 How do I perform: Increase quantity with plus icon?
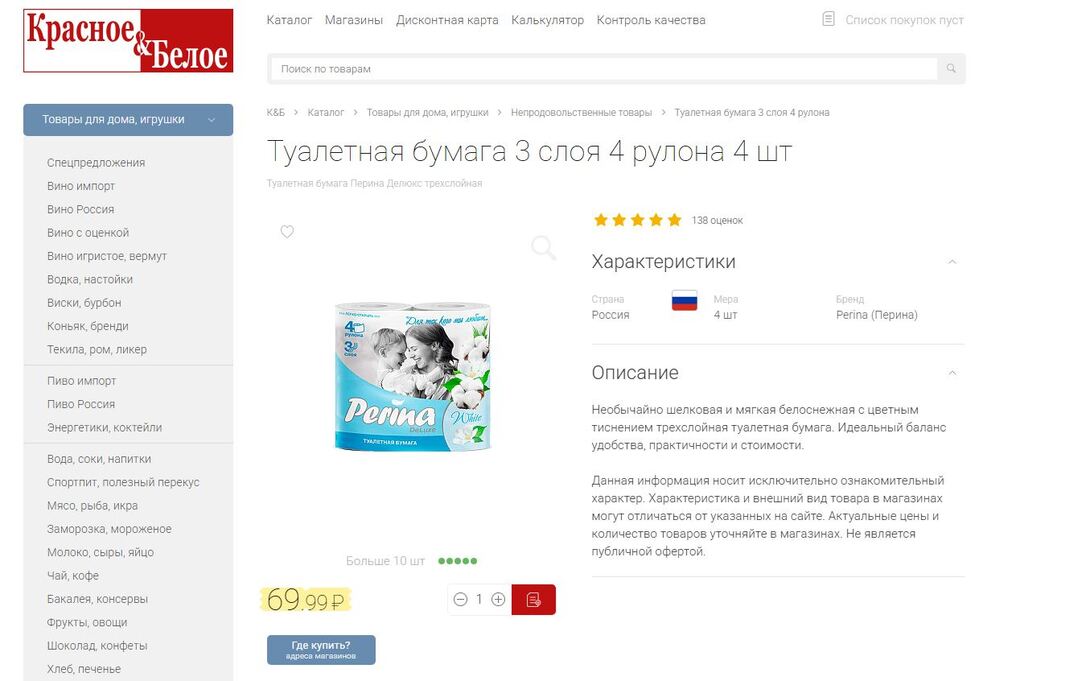pyautogui.click(x=498, y=599)
